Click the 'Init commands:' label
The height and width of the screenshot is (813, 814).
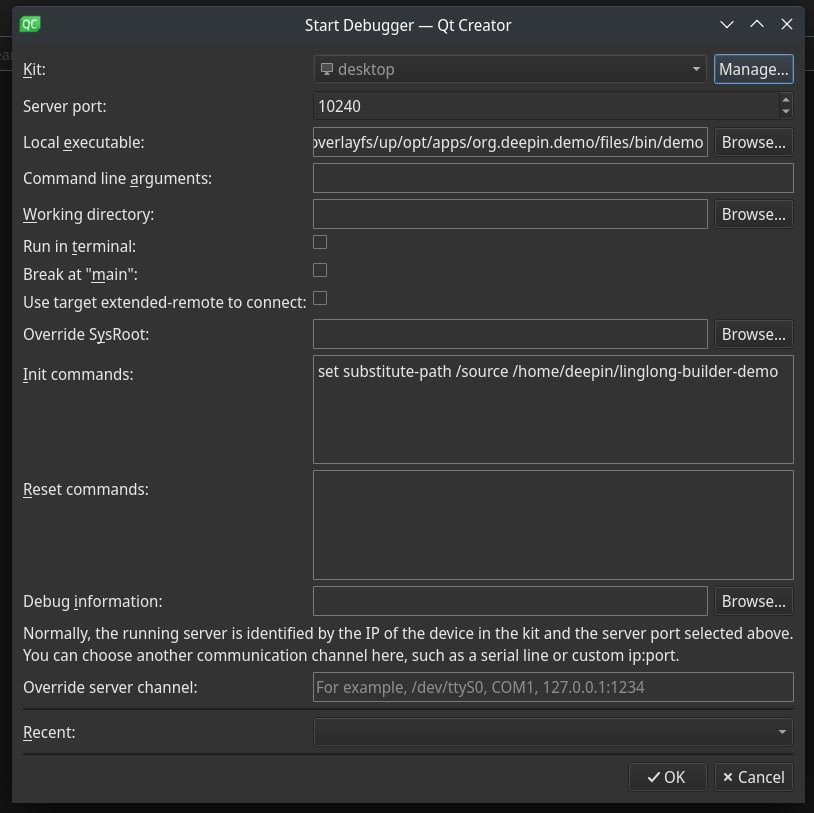(x=78, y=374)
